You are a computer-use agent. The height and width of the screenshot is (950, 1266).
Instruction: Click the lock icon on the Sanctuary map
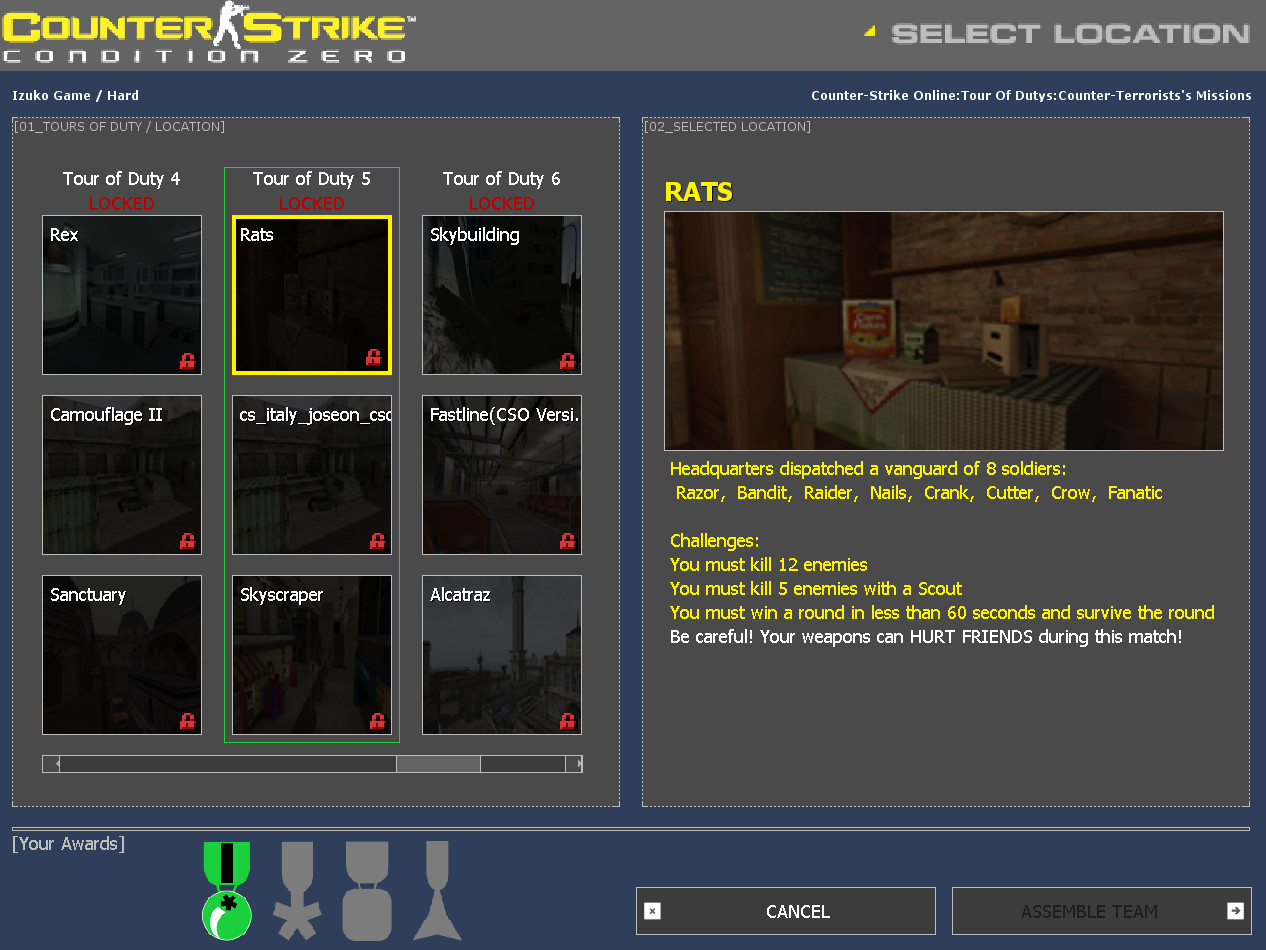(x=187, y=720)
